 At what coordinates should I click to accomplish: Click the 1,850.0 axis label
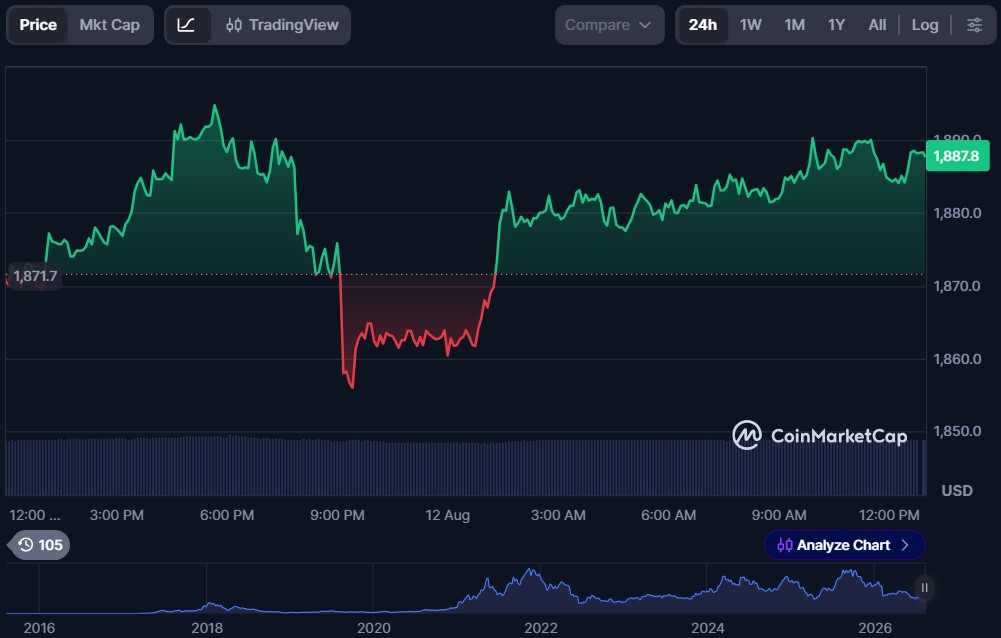click(x=957, y=431)
